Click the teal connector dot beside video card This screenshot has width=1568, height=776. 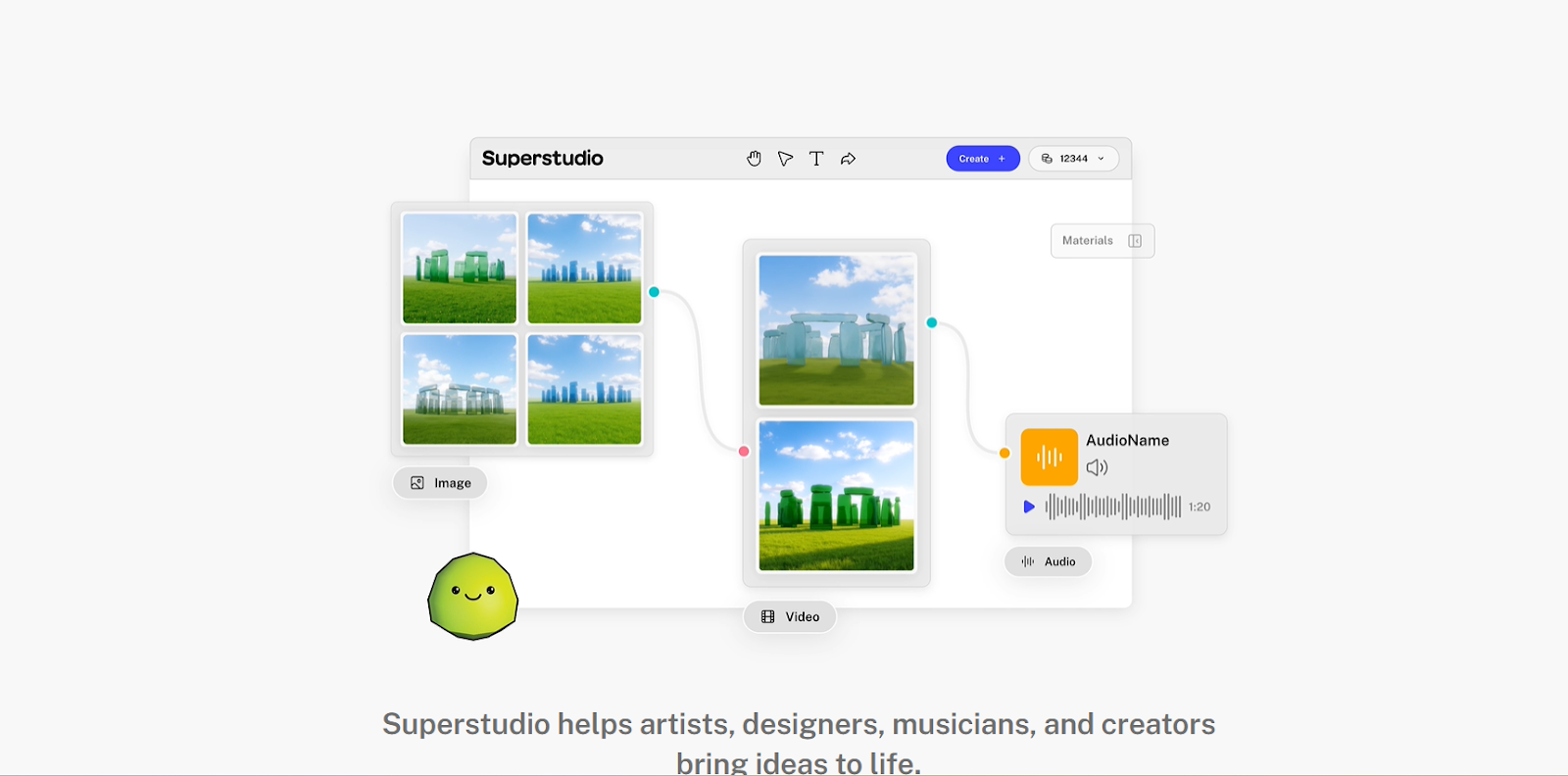pos(932,322)
